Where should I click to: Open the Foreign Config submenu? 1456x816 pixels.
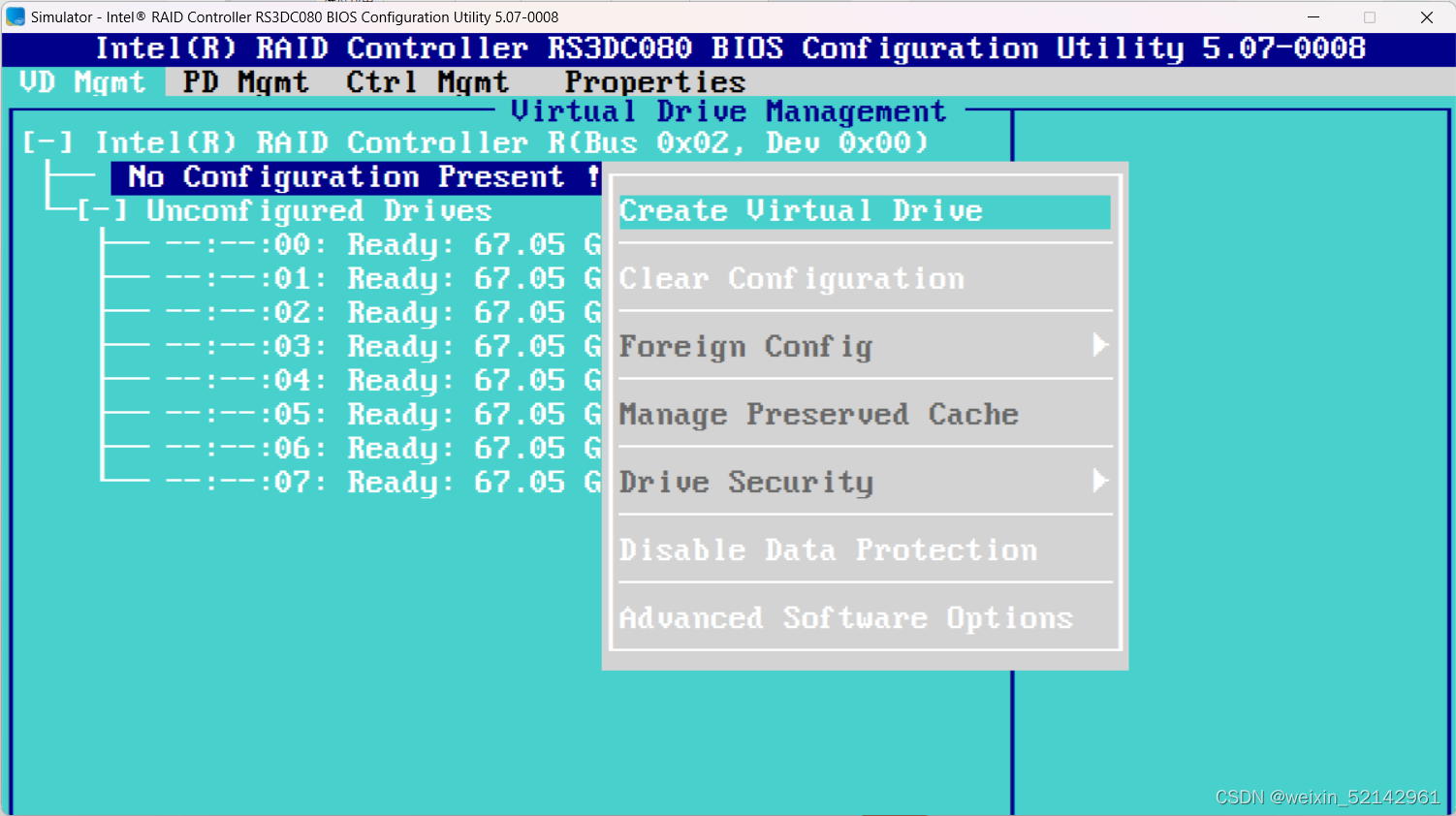865,347
